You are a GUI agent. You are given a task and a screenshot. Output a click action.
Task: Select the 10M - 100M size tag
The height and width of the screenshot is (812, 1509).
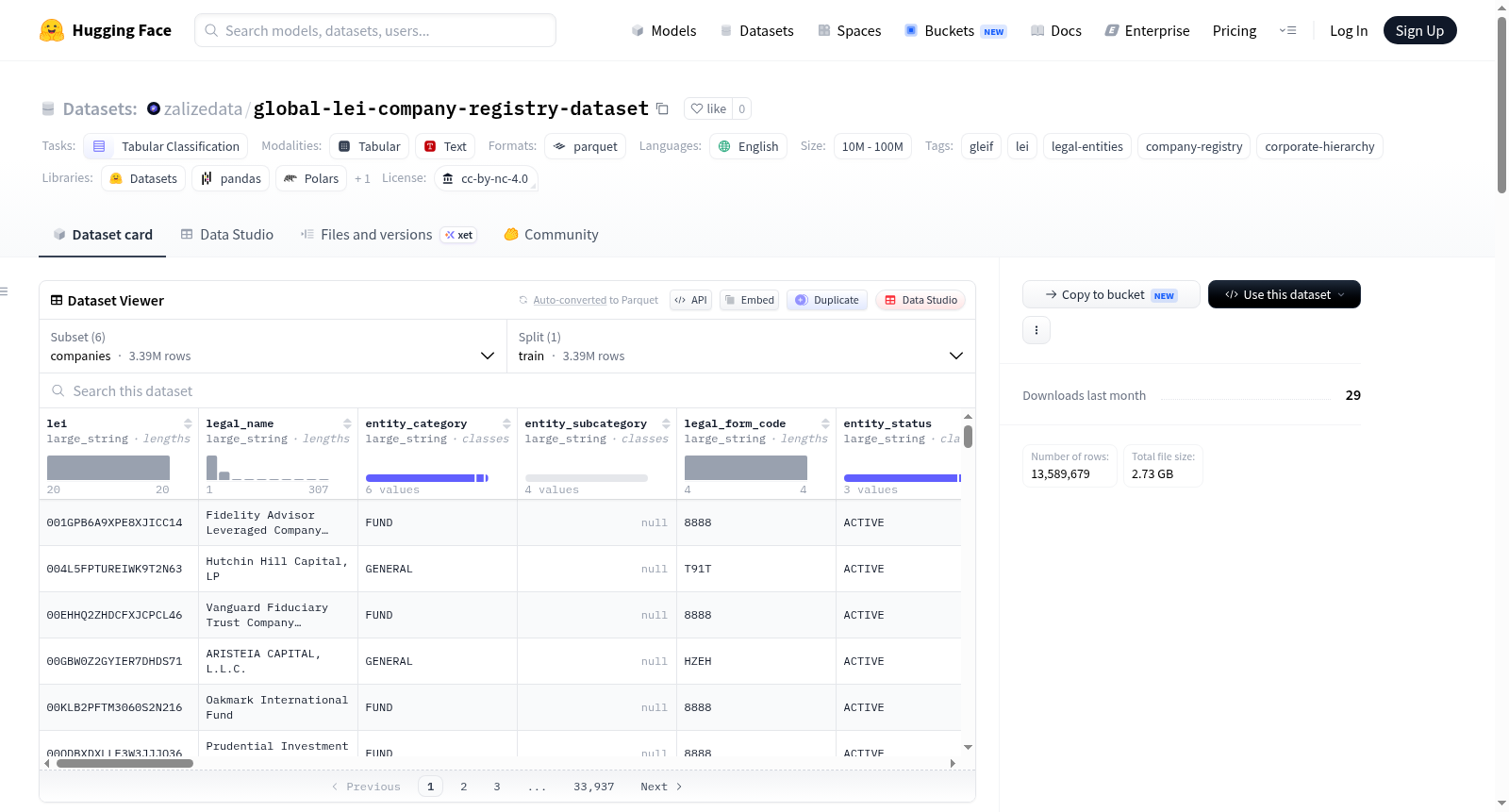(x=872, y=146)
